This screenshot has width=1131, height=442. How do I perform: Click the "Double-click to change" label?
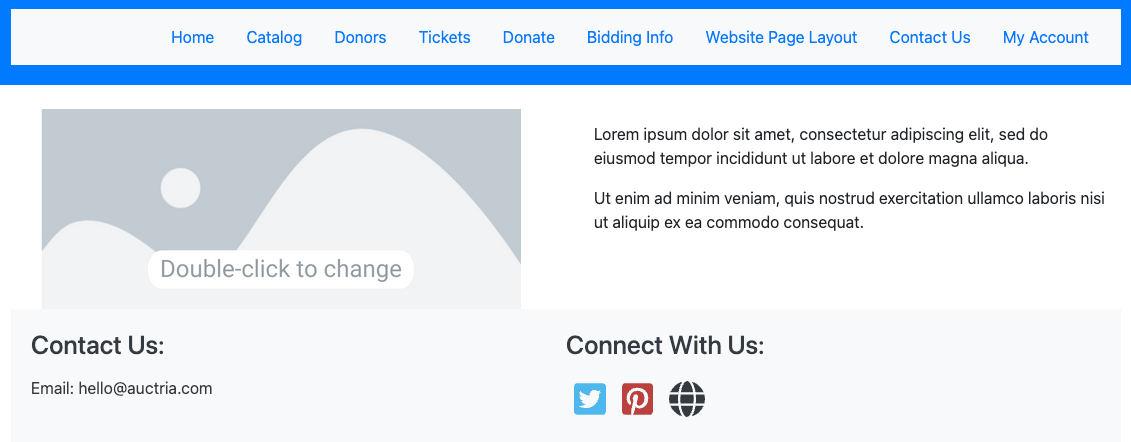pos(281,270)
